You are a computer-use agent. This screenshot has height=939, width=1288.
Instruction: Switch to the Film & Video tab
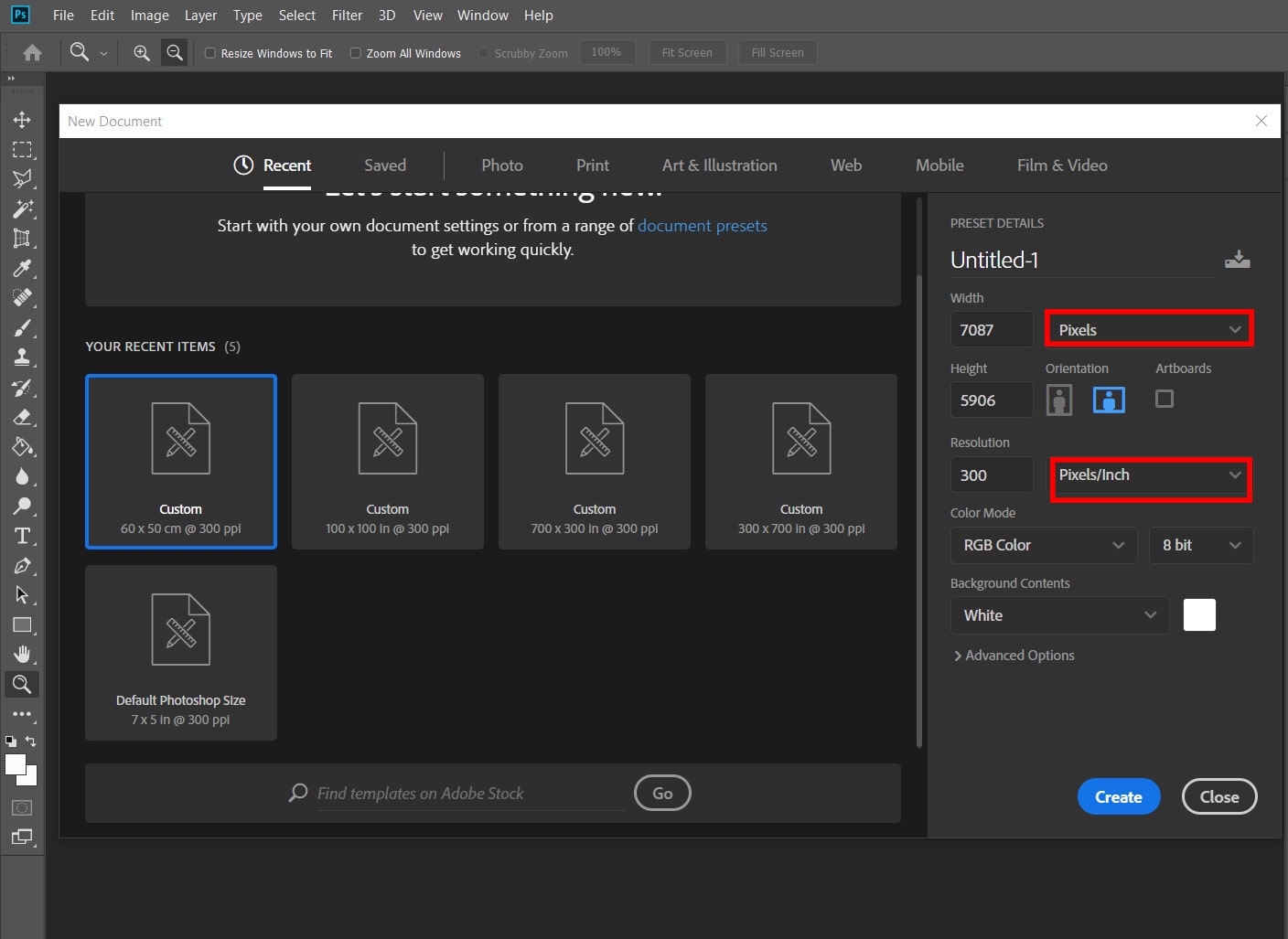(1062, 165)
